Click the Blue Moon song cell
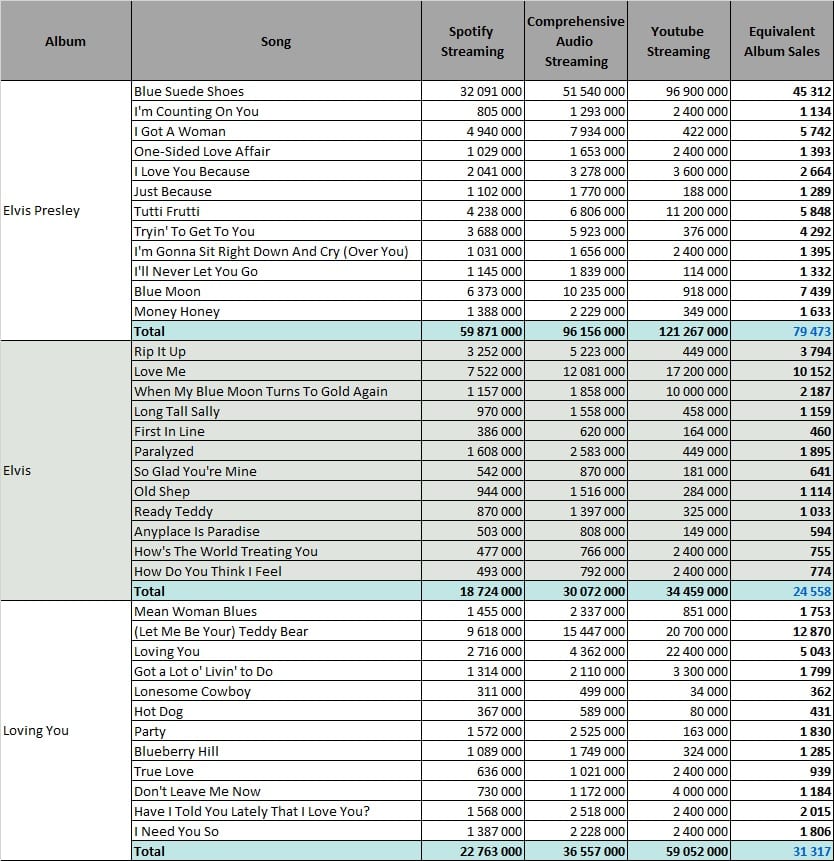 click(276, 292)
